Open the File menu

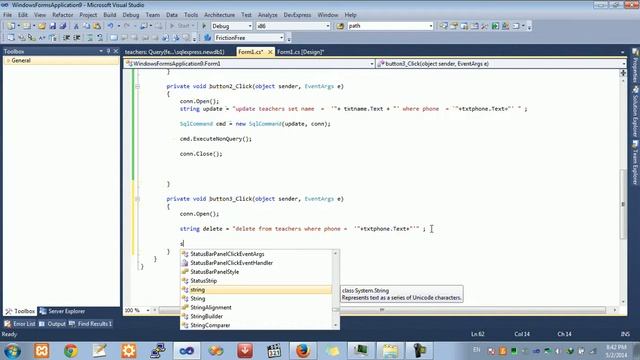pyautogui.click(x=7, y=15)
